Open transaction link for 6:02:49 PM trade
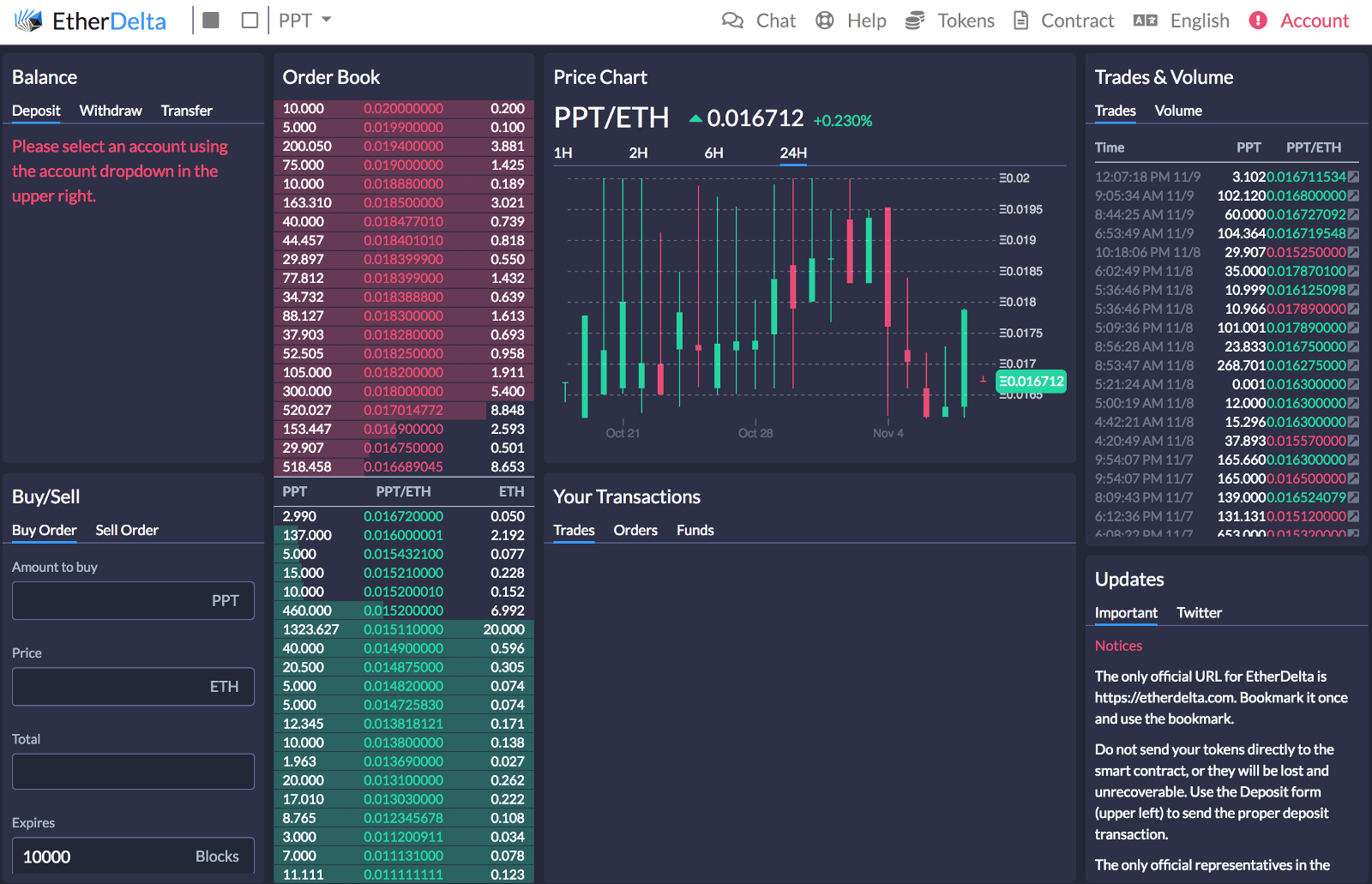The image size is (1372, 884). (x=1353, y=271)
